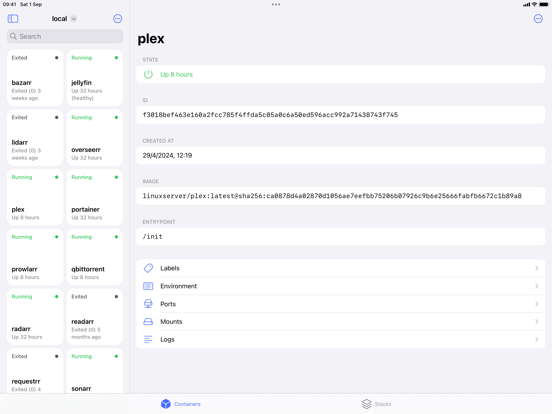
Task: Click the black status dot on lidarr card
Action: click(x=56, y=117)
